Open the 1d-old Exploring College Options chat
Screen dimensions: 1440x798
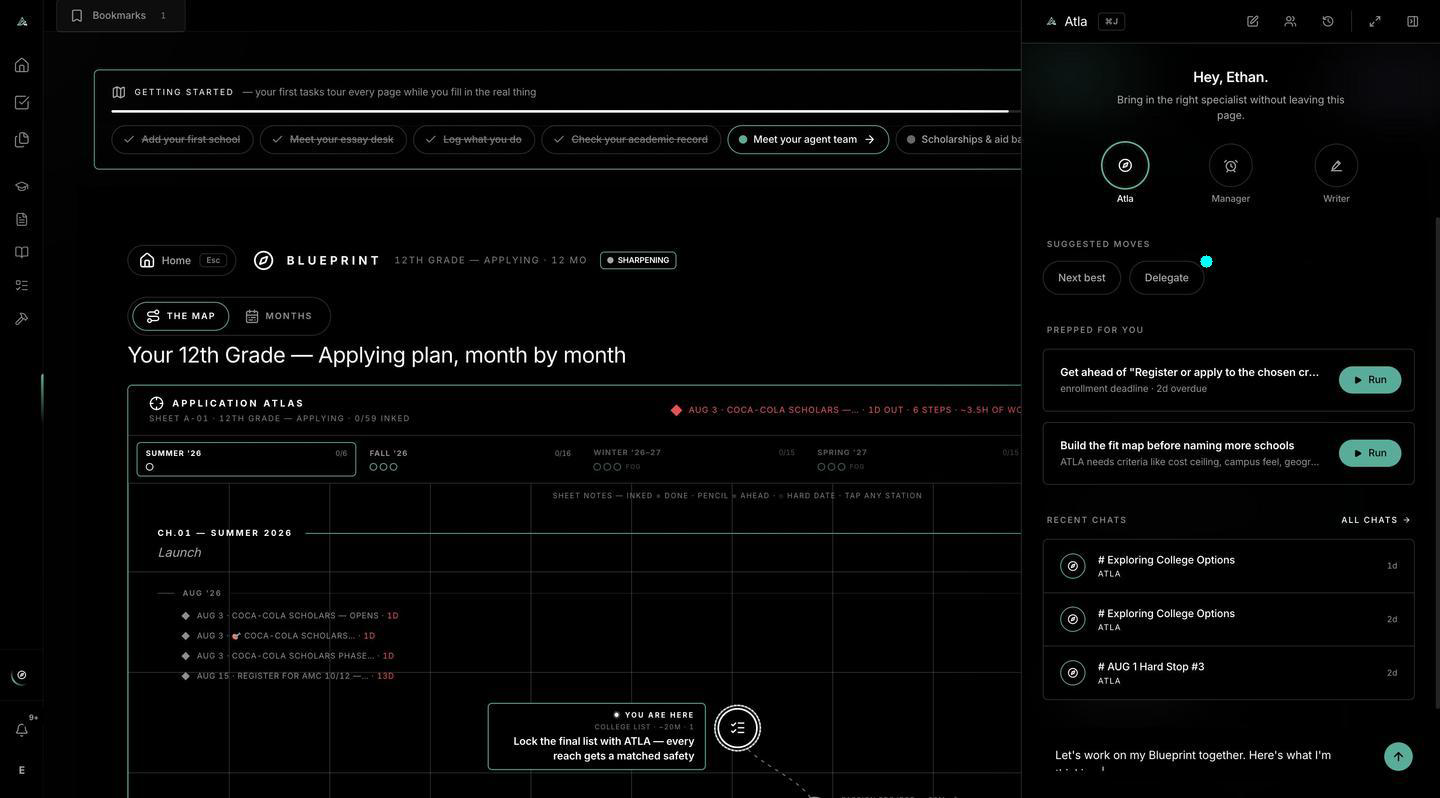(x=1229, y=566)
